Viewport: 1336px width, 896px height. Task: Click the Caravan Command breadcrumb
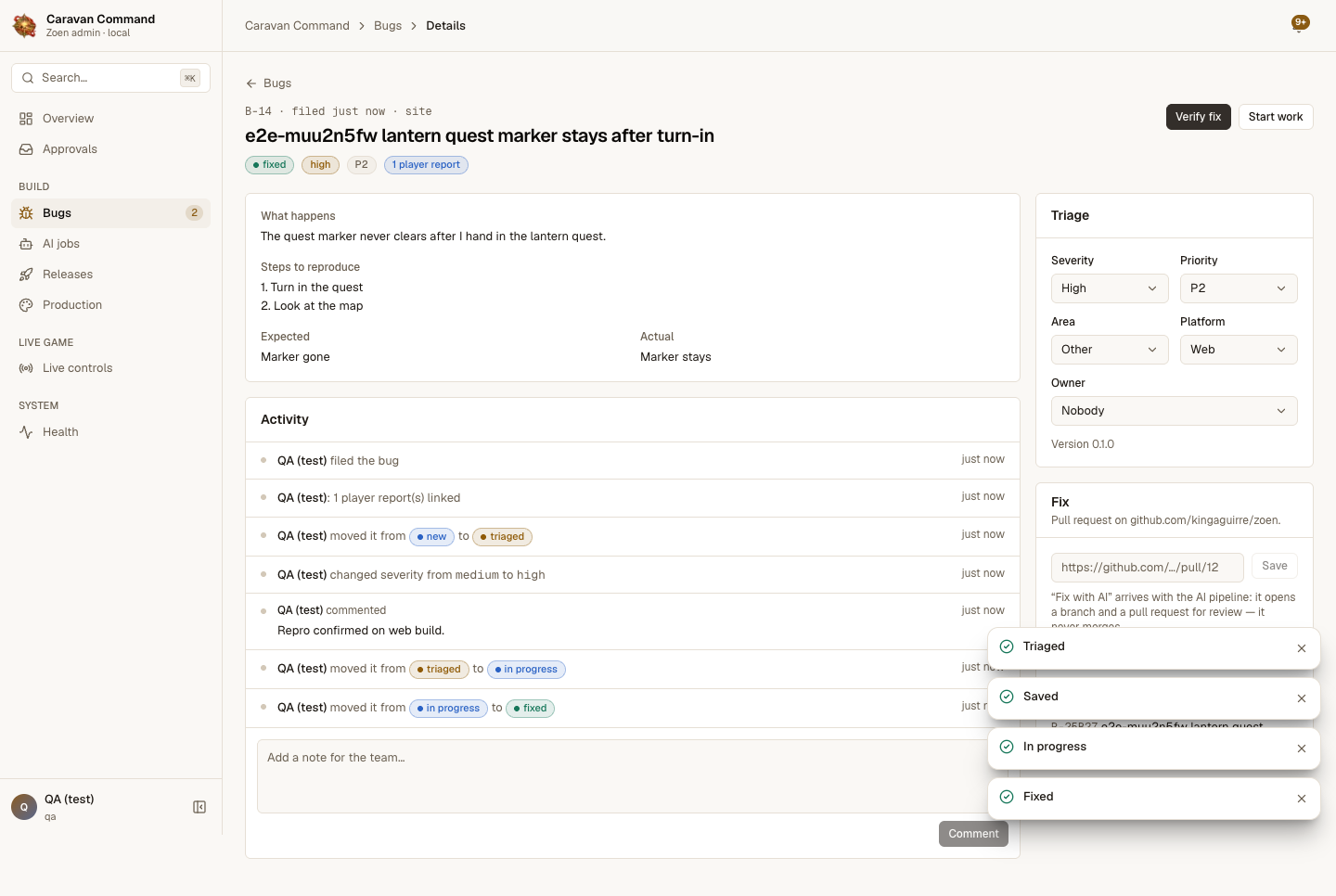297,26
